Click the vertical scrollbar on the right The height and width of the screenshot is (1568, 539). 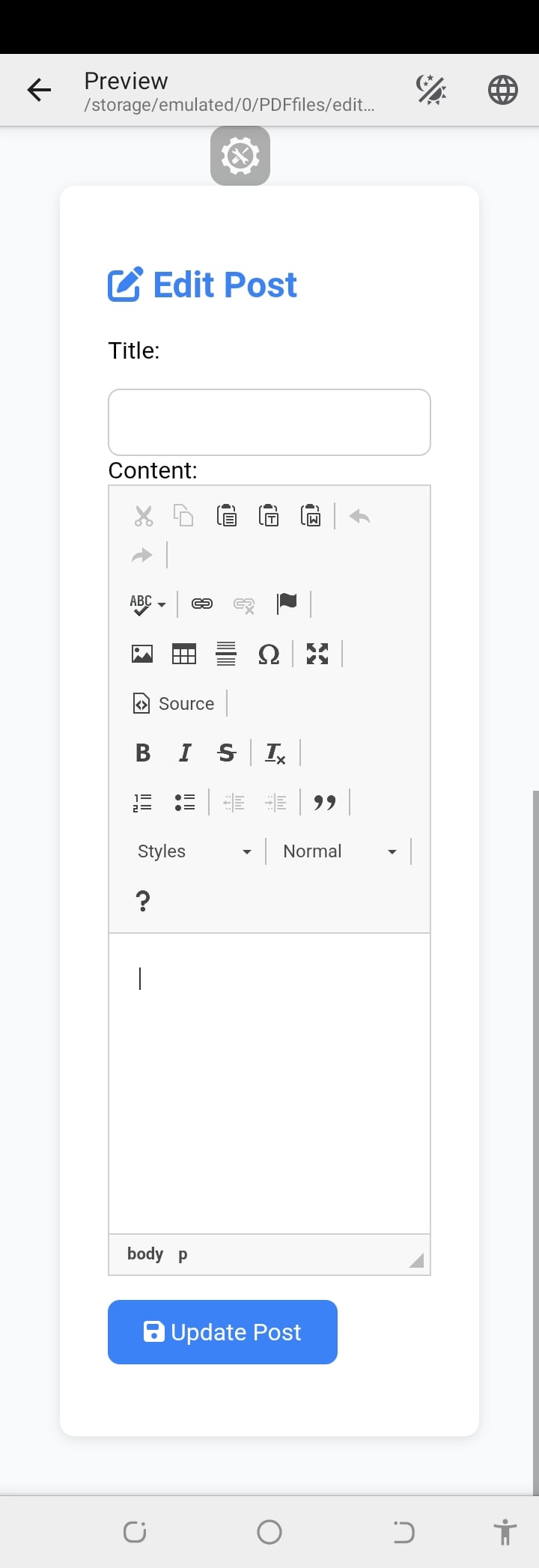click(535, 1123)
